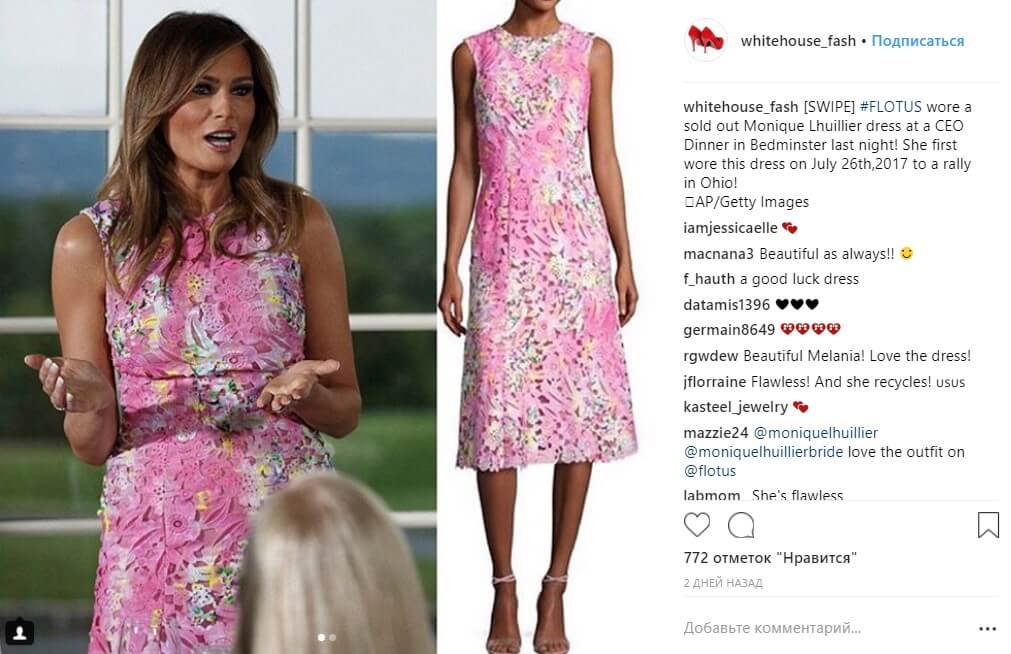Like the post with the heart icon

coord(696,525)
